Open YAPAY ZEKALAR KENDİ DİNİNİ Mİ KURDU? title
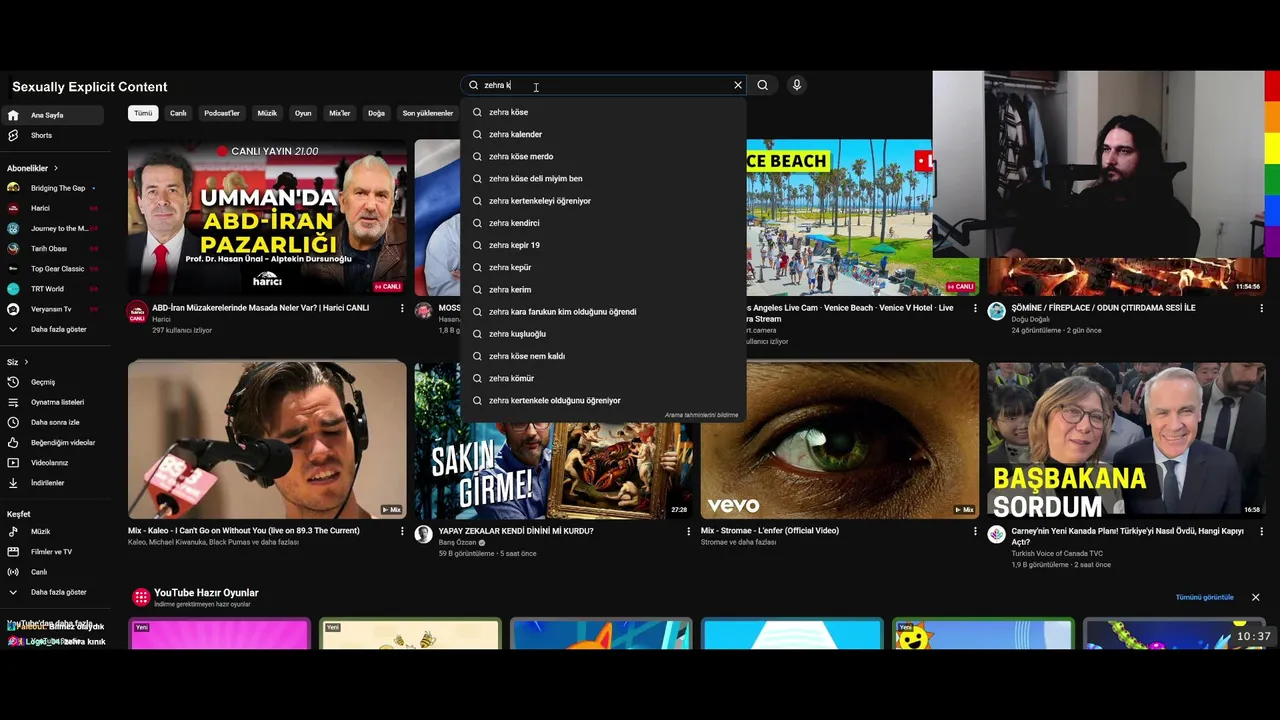The width and height of the screenshot is (1280, 720). (516, 531)
